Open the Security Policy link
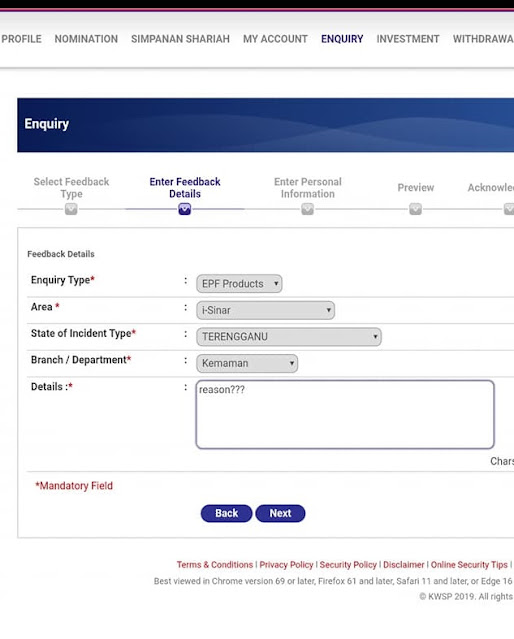The height and width of the screenshot is (639, 514). (x=348, y=565)
